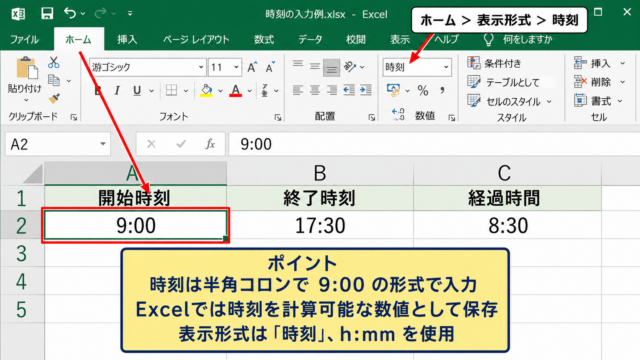Open the font name dropdown 游ゴシック

[201, 67]
